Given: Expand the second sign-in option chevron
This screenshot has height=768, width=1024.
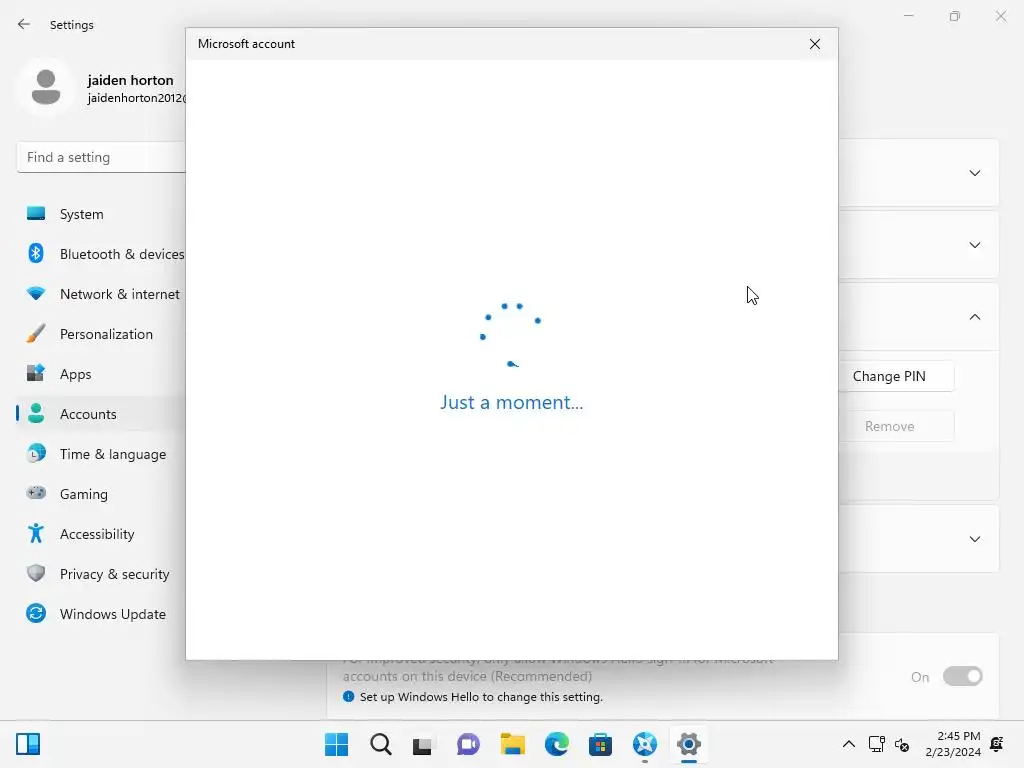Looking at the screenshot, I should click(x=974, y=245).
